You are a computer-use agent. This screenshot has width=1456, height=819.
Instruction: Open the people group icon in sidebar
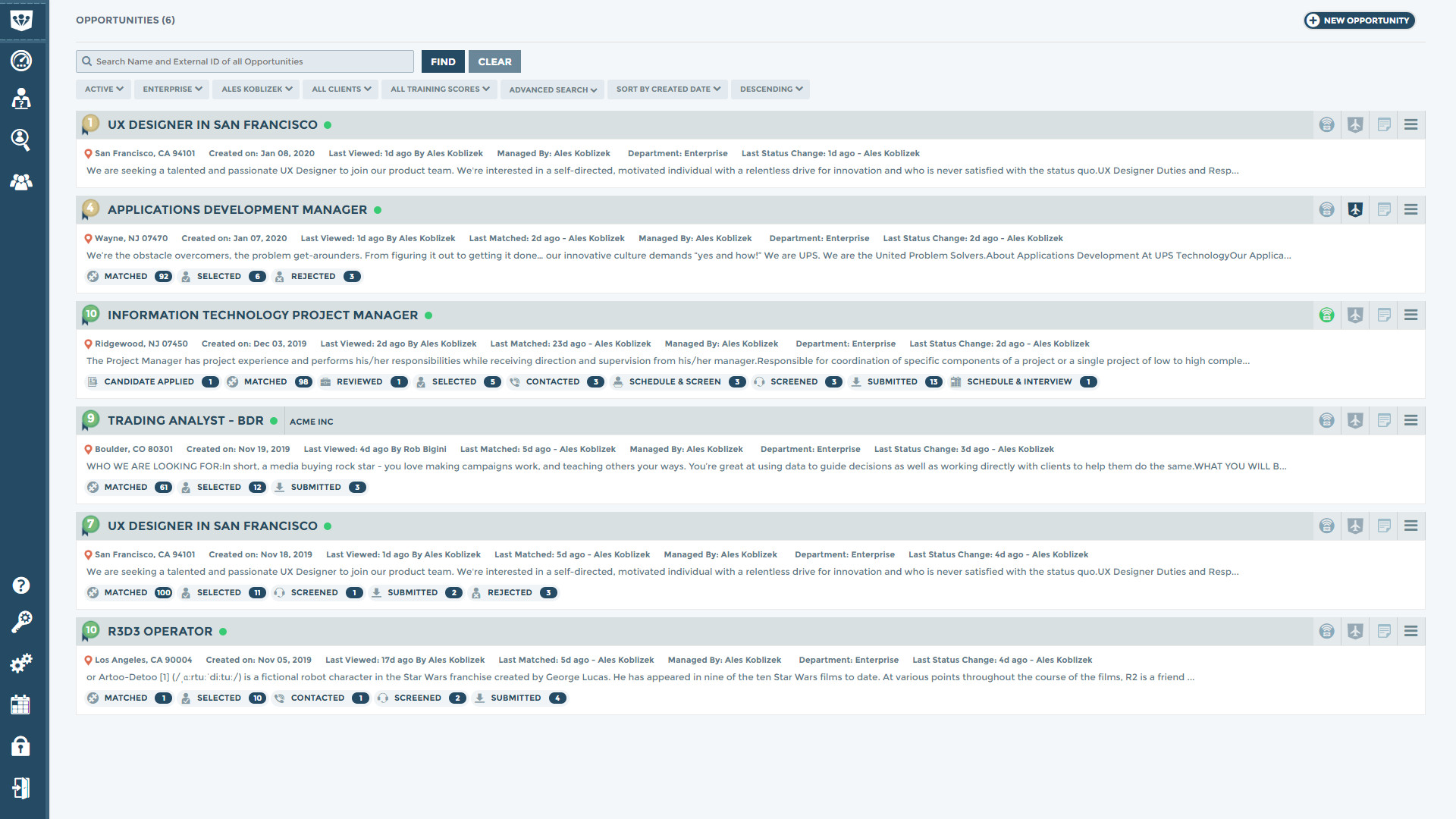[21, 182]
